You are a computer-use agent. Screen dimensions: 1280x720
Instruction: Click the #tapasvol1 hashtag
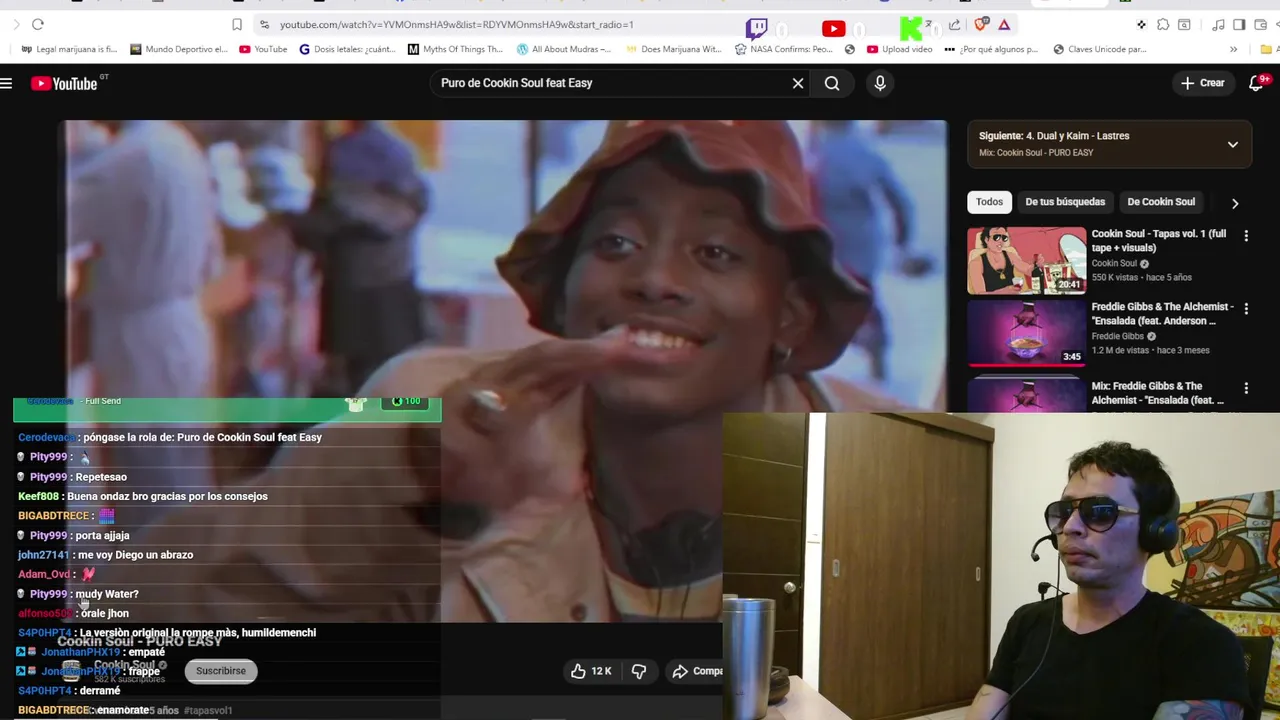point(208,710)
